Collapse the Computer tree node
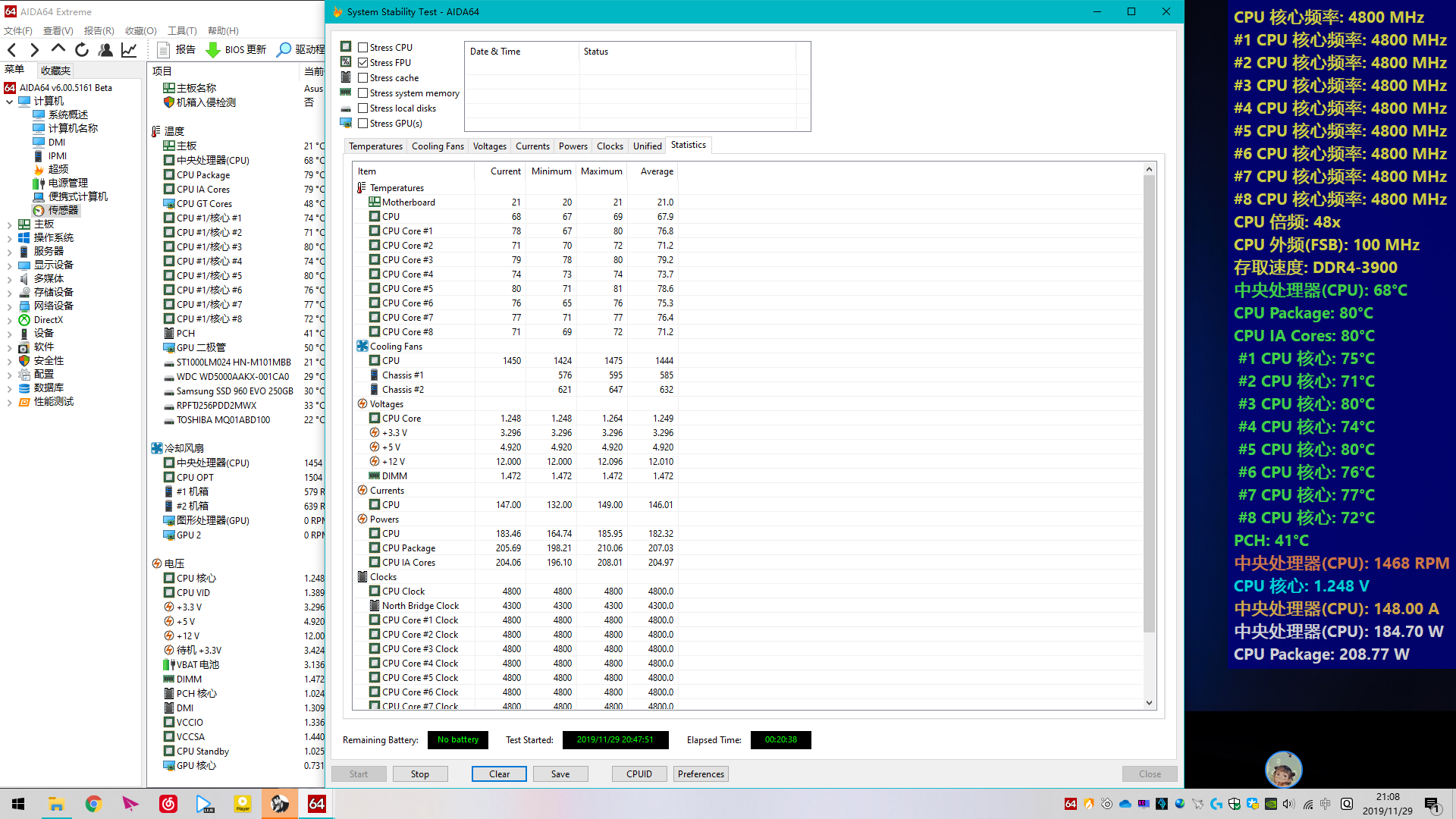 click(9, 101)
